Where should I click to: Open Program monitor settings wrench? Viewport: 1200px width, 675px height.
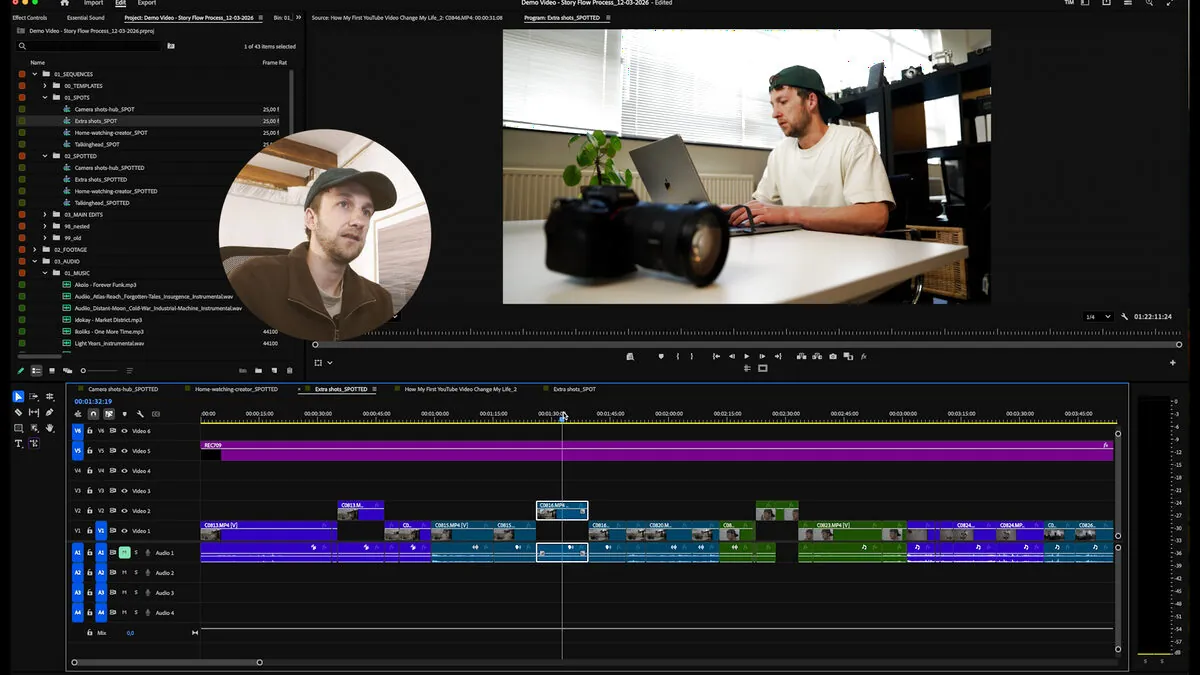(1125, 317)
